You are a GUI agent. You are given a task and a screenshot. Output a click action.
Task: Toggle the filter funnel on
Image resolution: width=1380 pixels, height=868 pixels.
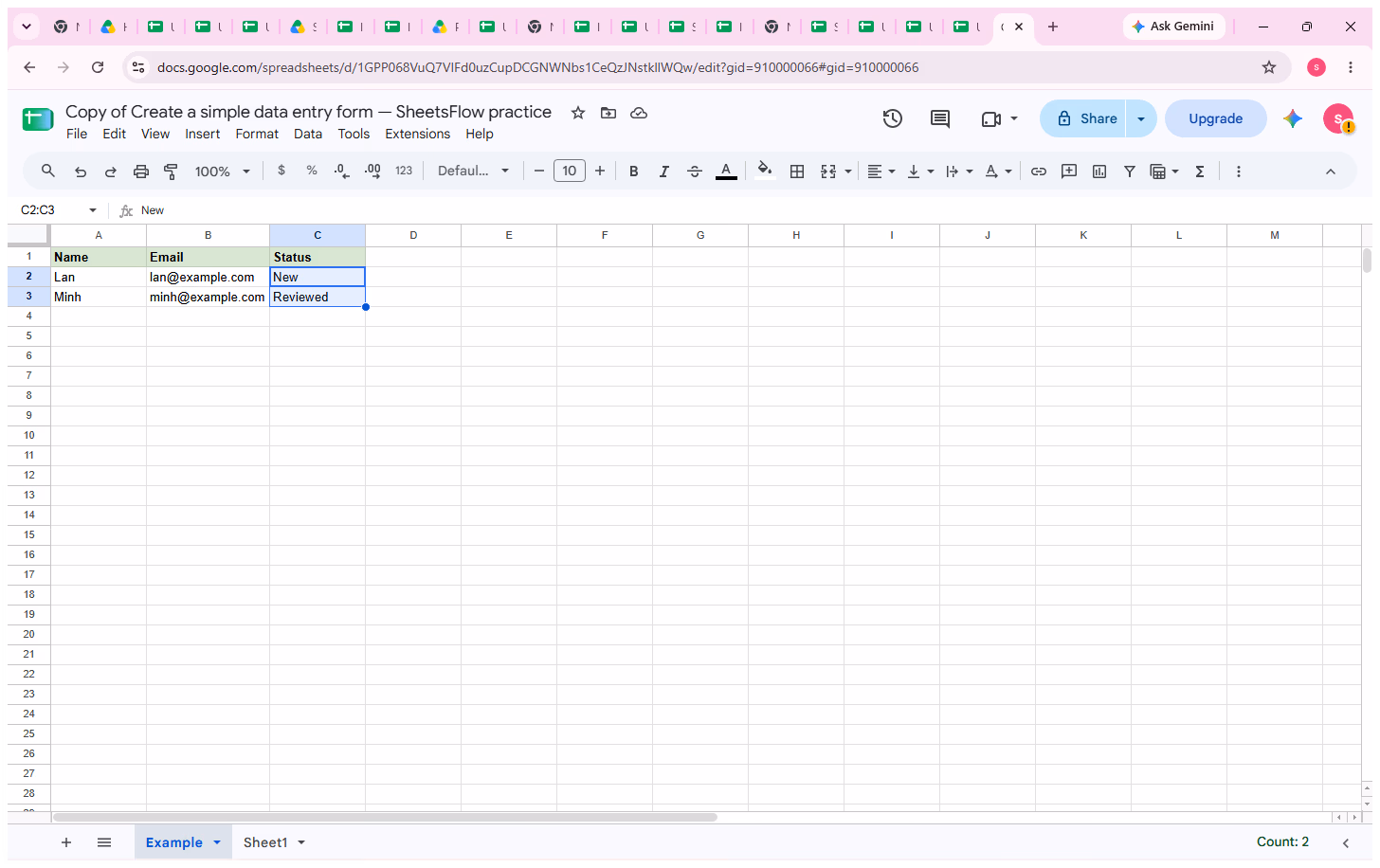coord(1130,172)
